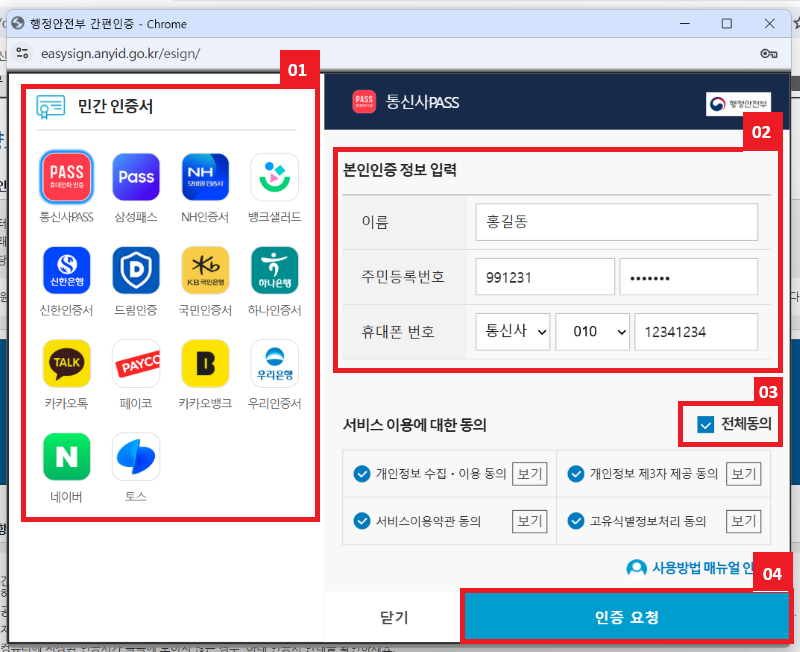
Task: Click the address bar URL easysign.anyid.go.kr
Action: point(120,53)
